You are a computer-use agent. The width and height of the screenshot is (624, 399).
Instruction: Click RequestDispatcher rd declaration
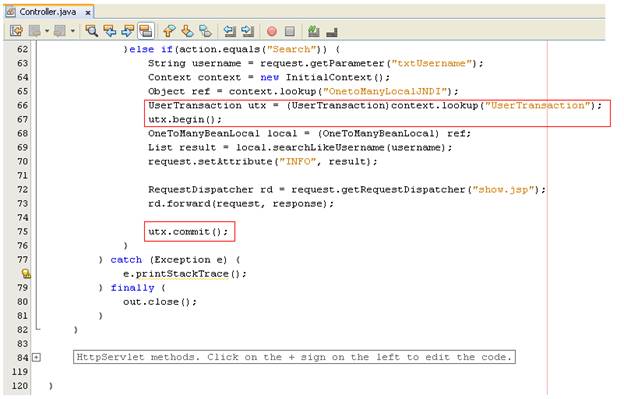(211, 189)
